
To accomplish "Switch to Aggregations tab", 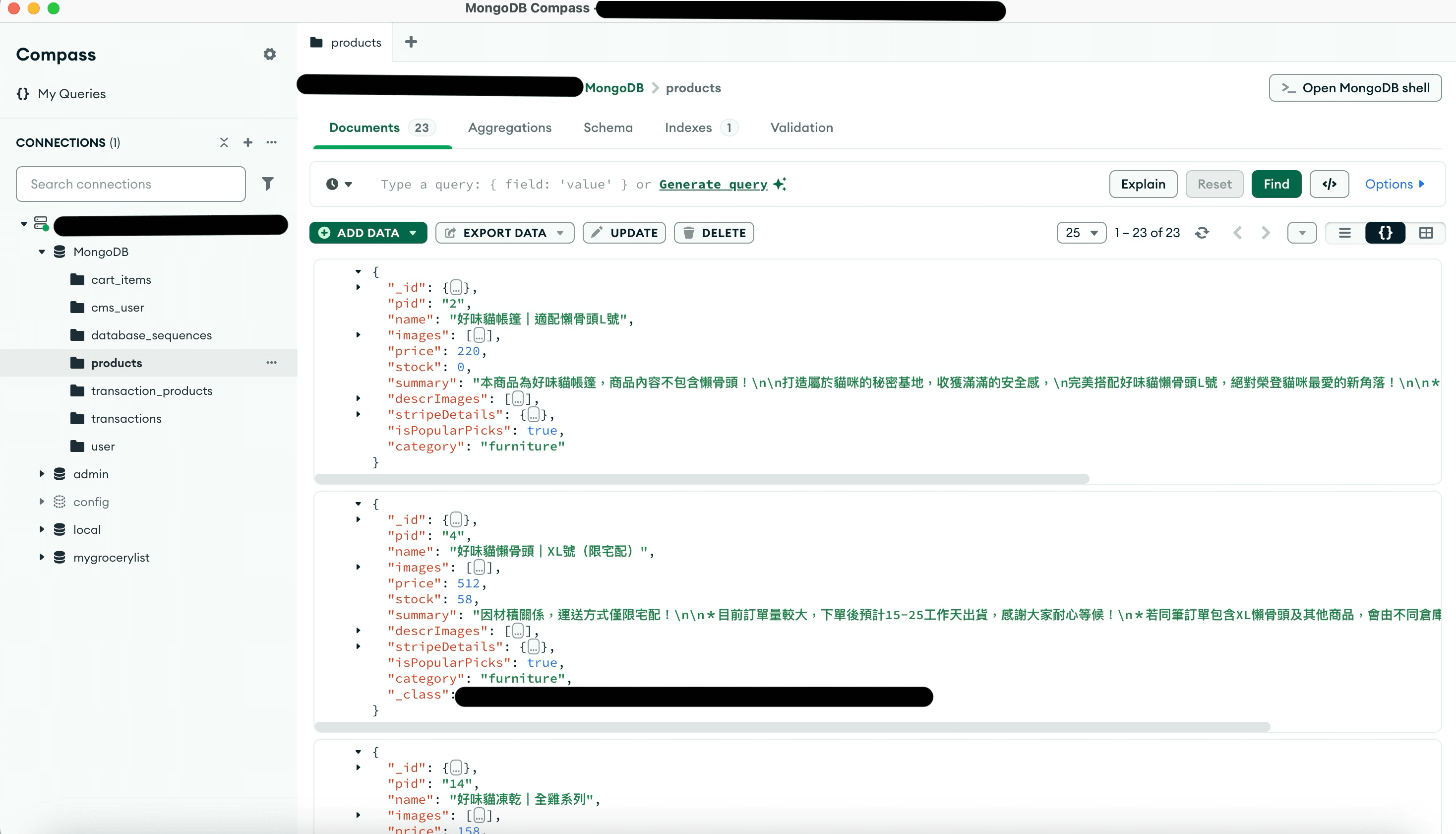I will click(x=510, y=128).
